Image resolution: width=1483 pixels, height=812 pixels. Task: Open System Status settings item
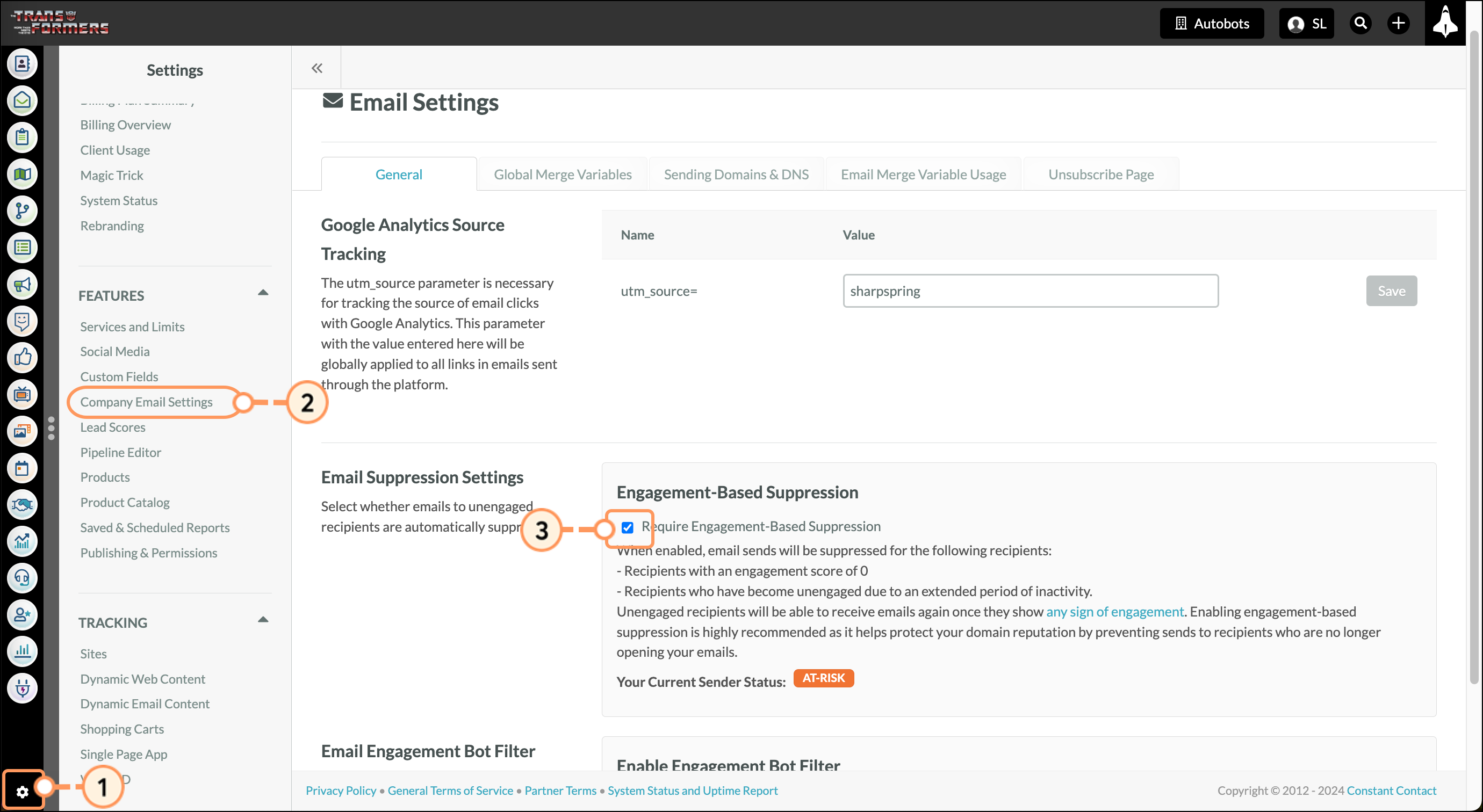[119, 201]
